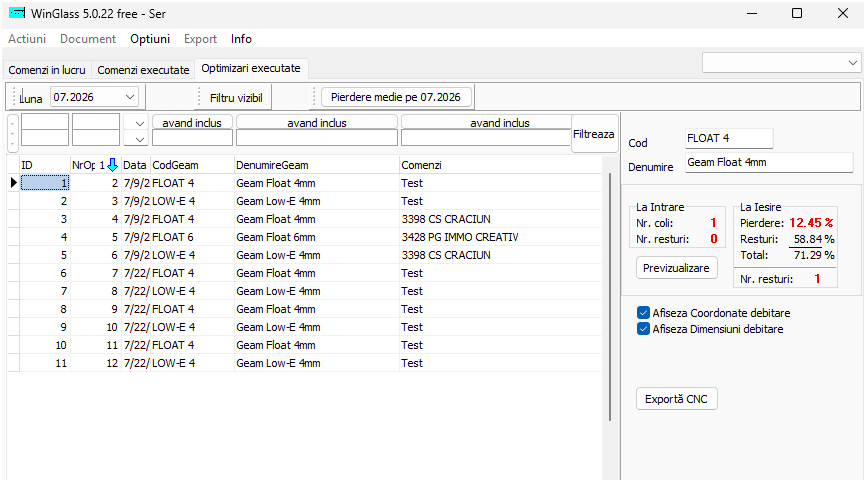Image resolution: width=866 pixels, height=482 pixels.
Task: Click avand inclus button above DenumireGeam
Action: 316,123
